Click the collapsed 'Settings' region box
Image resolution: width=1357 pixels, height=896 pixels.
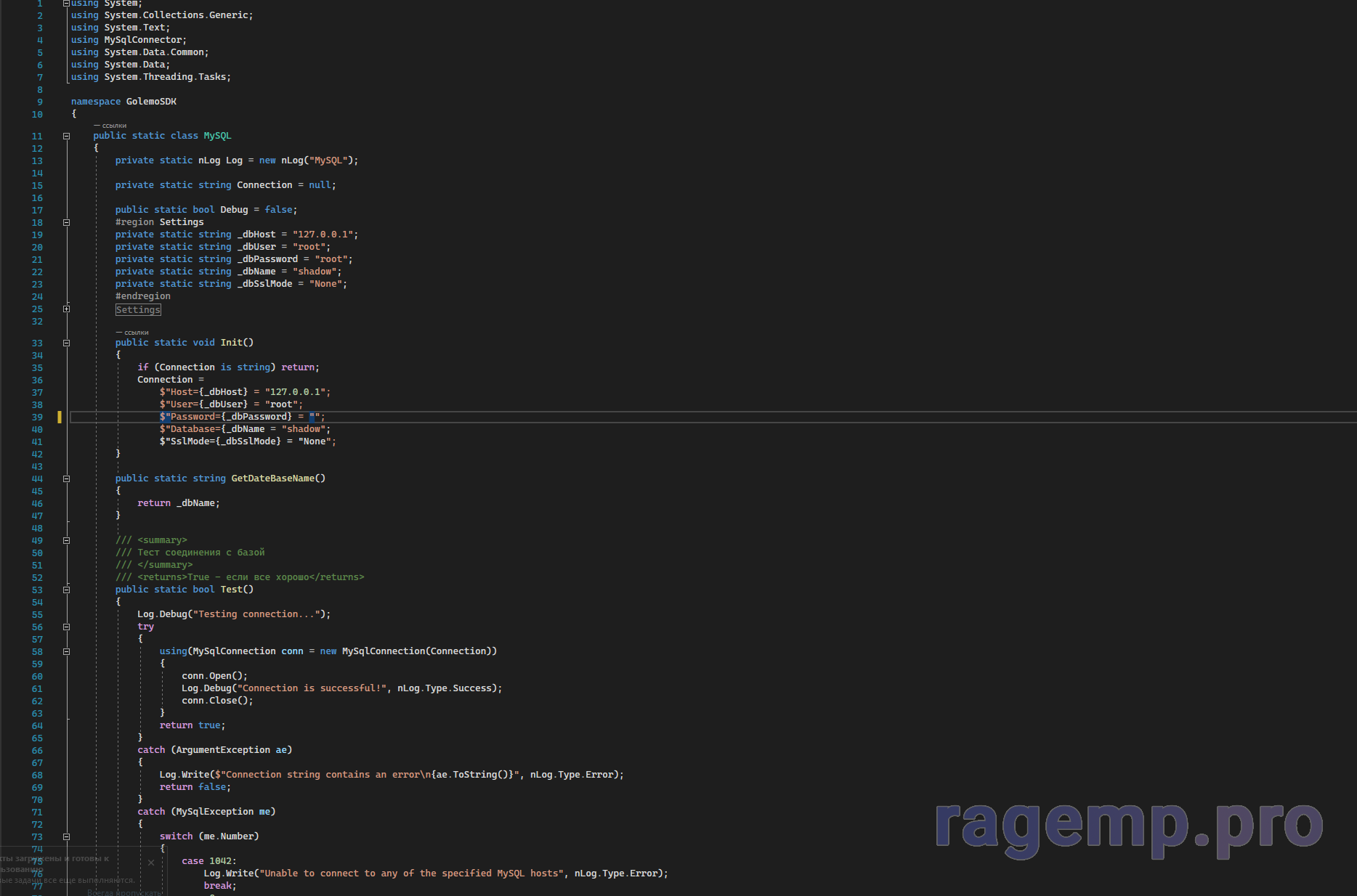138,310
